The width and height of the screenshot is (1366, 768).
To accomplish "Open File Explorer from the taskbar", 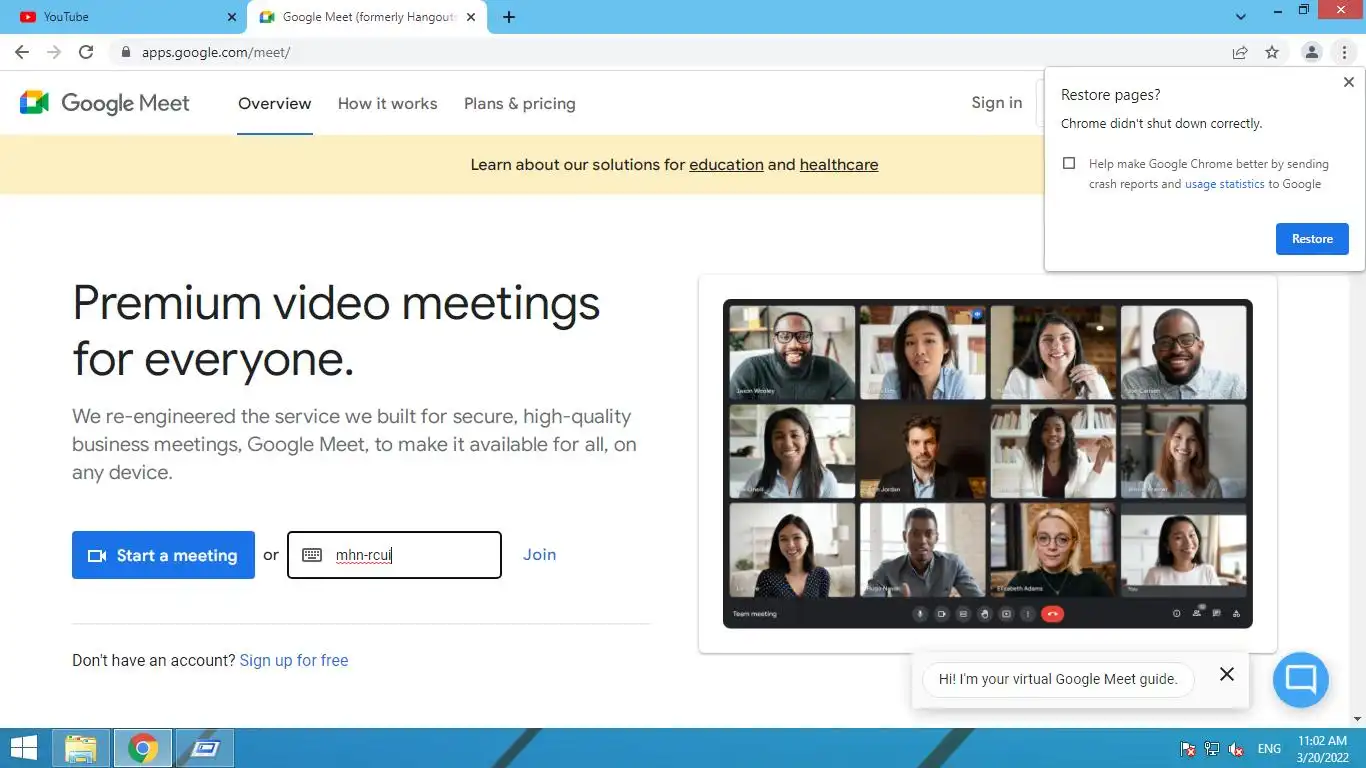I will [x=81, y=748].
